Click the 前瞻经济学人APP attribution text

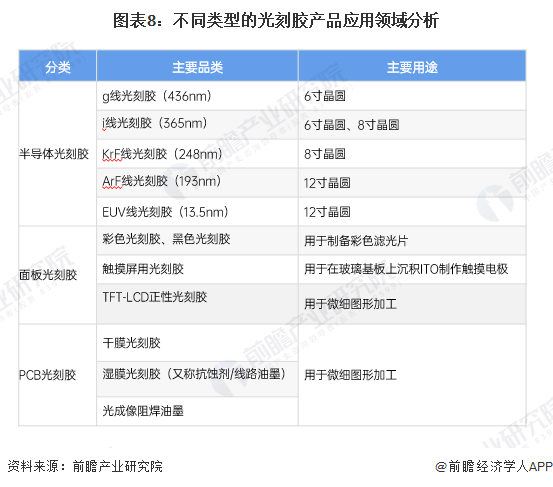point(494,467)
